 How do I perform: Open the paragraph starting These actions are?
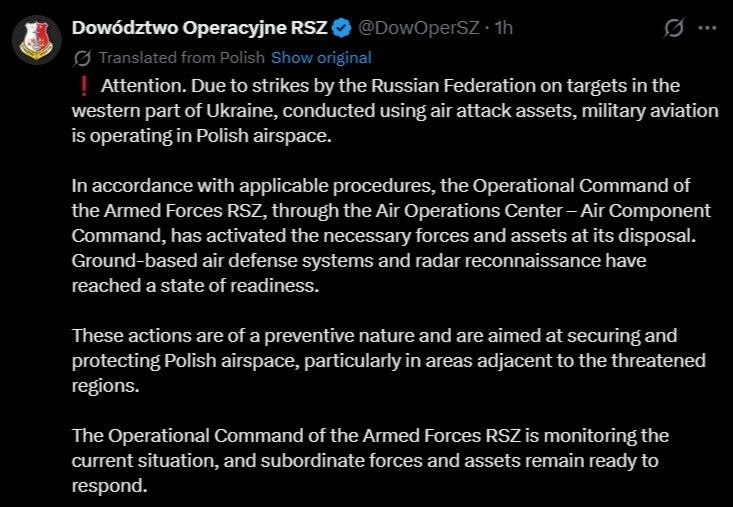(x=388, y=361)
